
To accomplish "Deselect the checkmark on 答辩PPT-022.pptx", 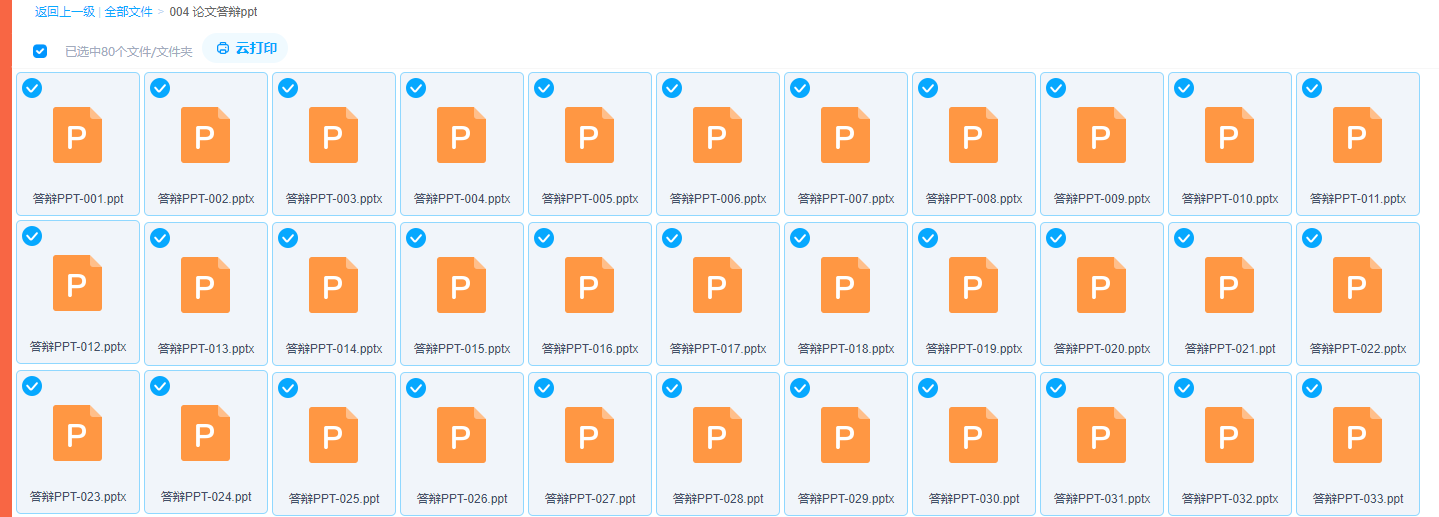I will [1312, 238].
